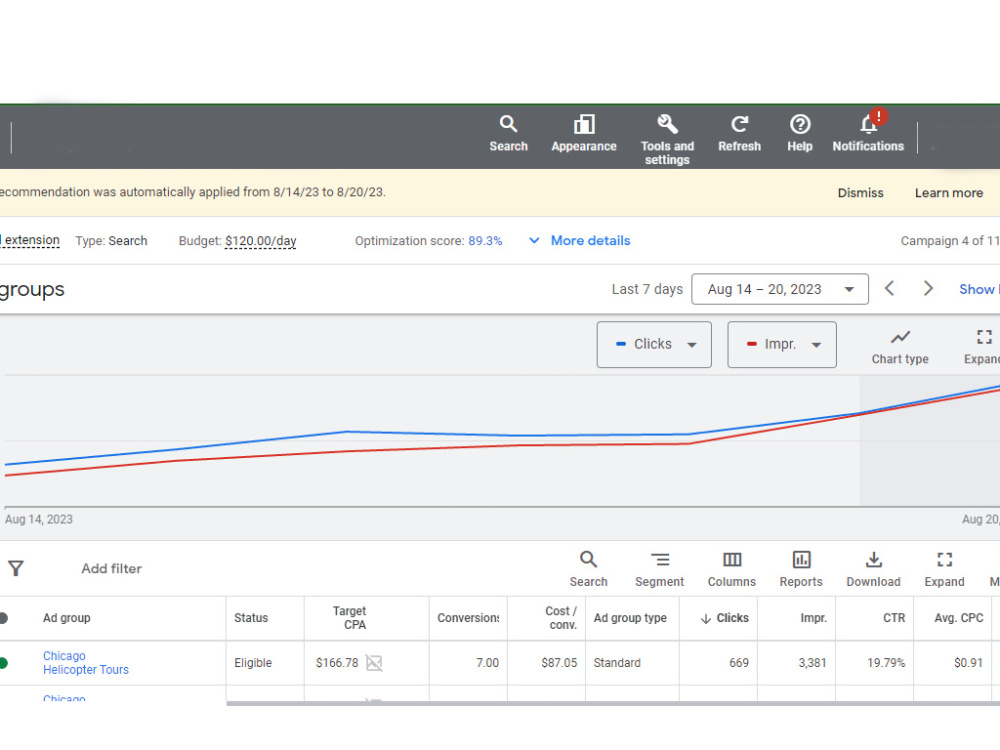Sort by Status column
Image resolution: width=1000 pixels, height=750 pixels.
pyautogui.click(x=251, y=618)
